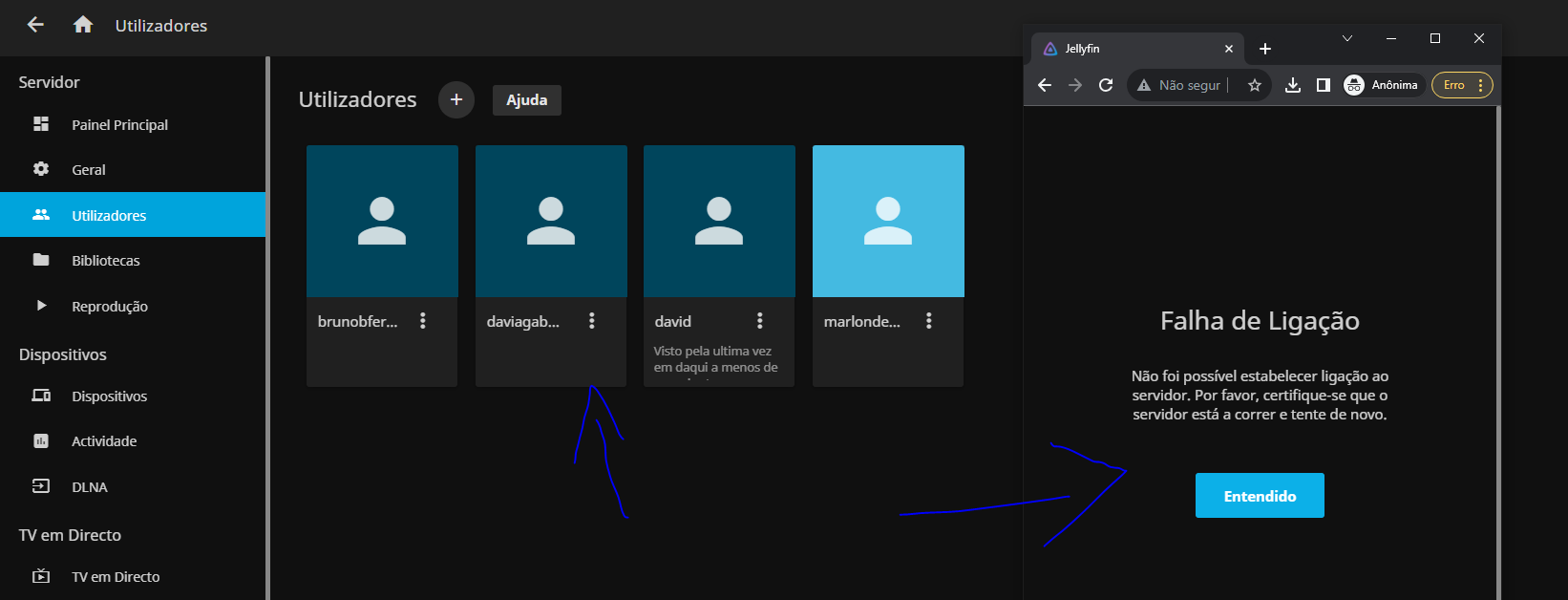Open TV em Directo settings item
Image resolution: width=1568 pixels, height=600 pixels.
pos(116,577)
